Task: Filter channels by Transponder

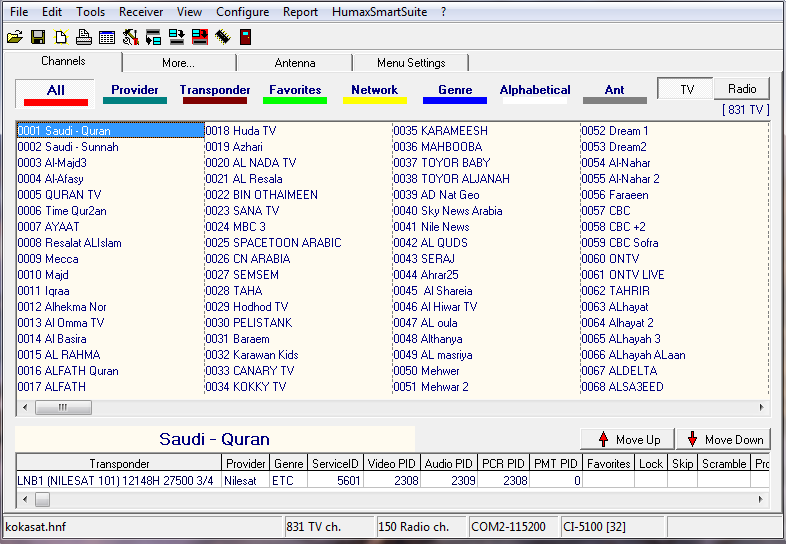Action: 215,93
